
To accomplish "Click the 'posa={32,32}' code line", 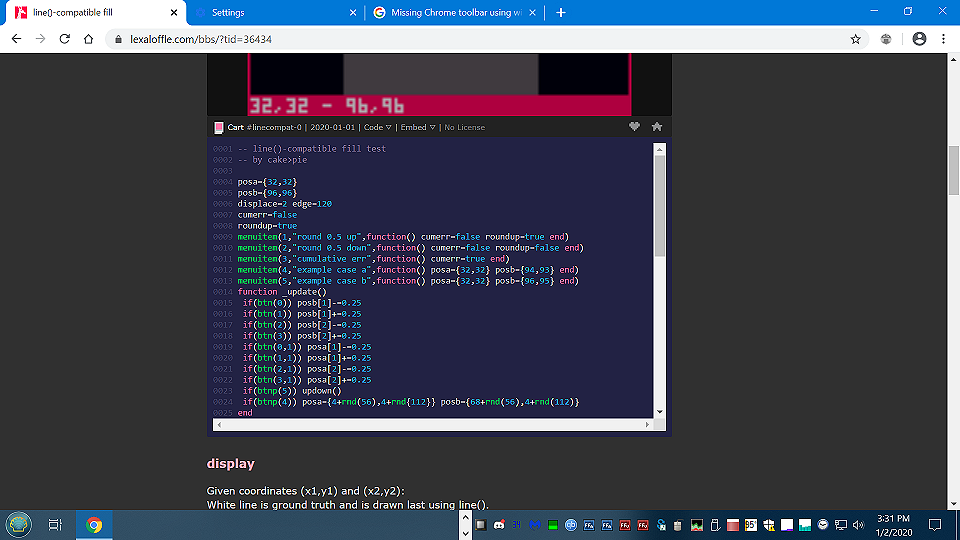I will click(267, 182).
